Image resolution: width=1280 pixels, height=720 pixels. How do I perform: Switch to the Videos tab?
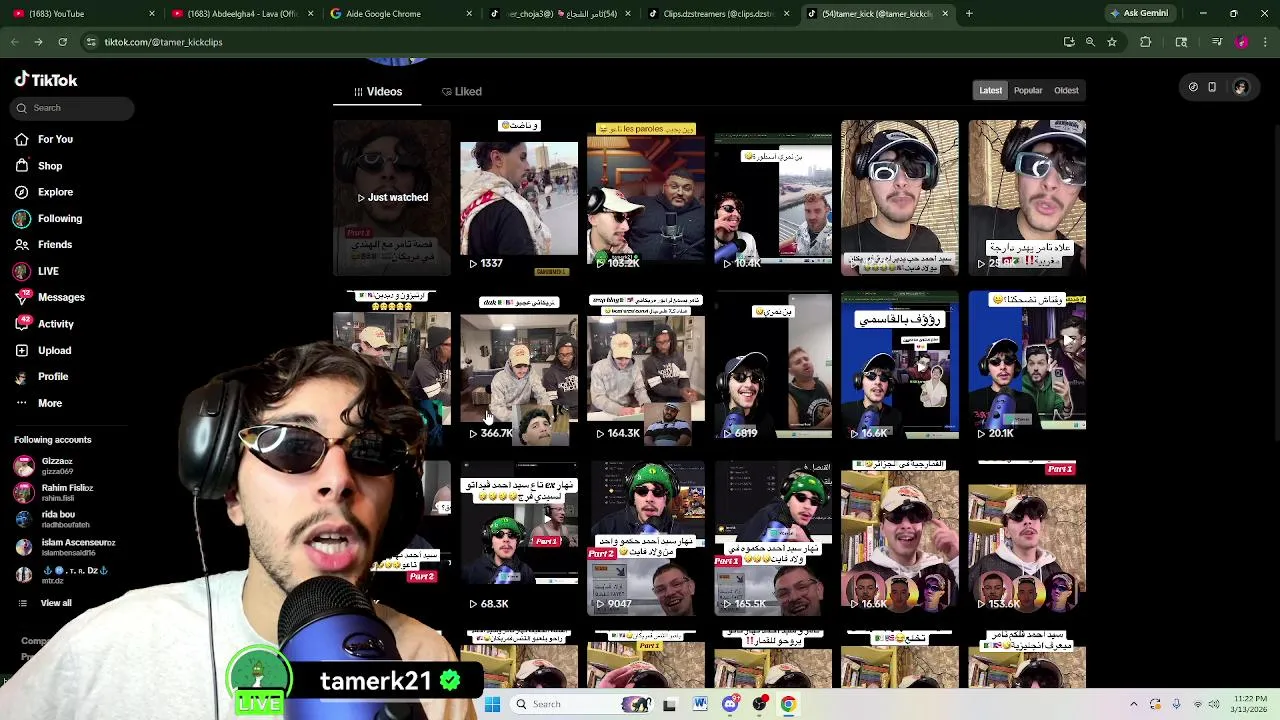(x=377, y=91)
